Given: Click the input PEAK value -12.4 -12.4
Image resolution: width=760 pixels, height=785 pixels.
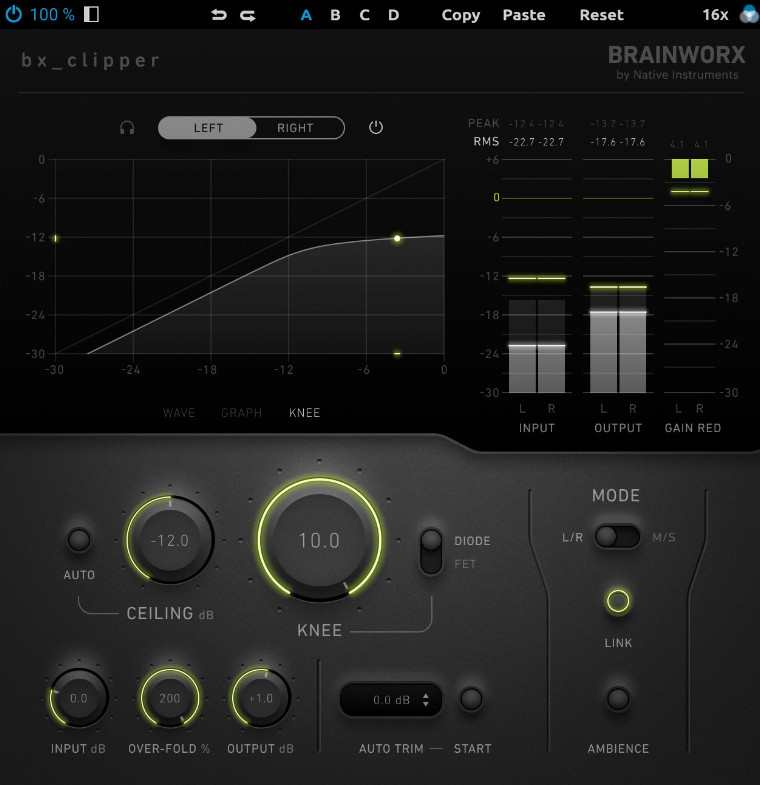Looking at the screenshot, I should pos(536,124).
